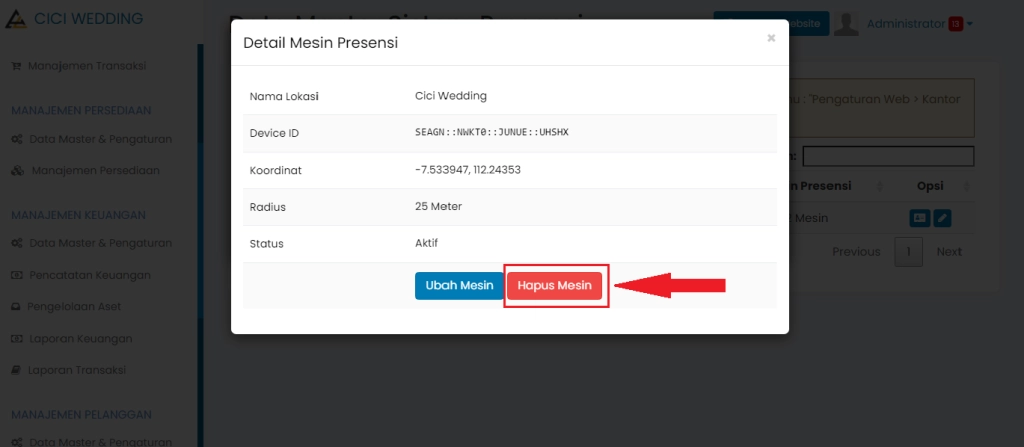Click the gears icon under Manajemen Persediaan heading

17,139
